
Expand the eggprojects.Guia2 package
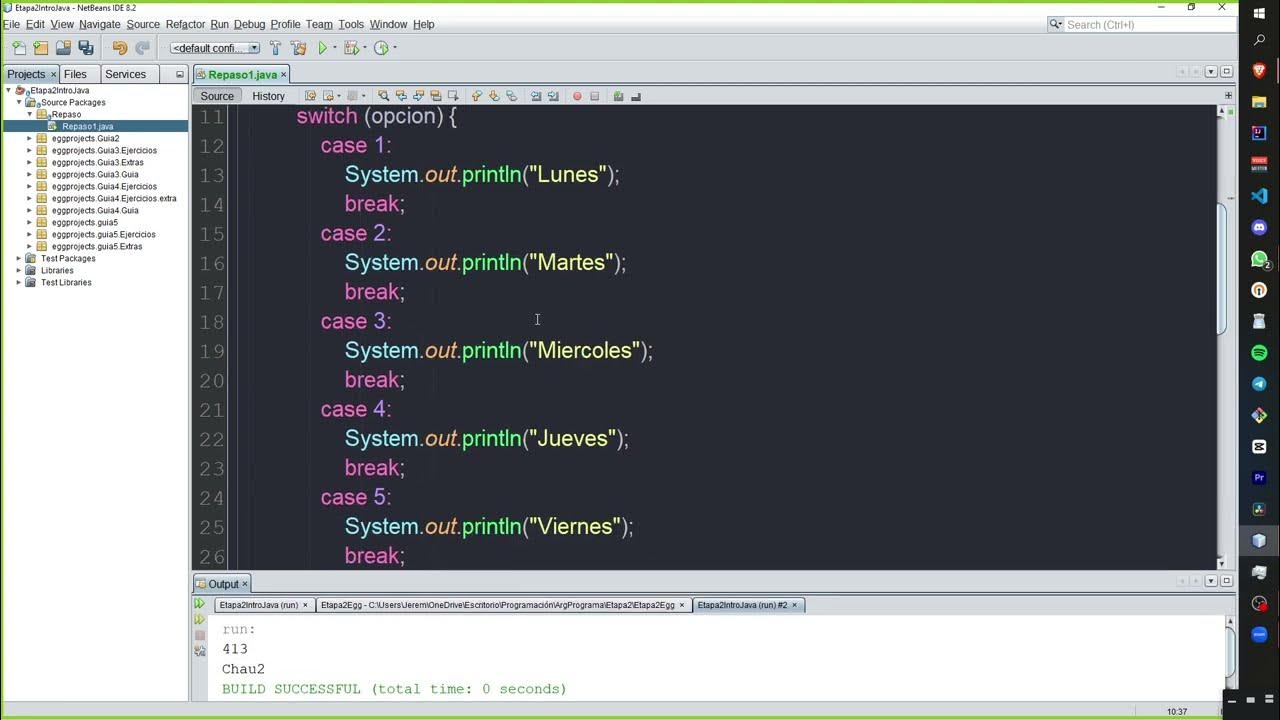point(30,138)
